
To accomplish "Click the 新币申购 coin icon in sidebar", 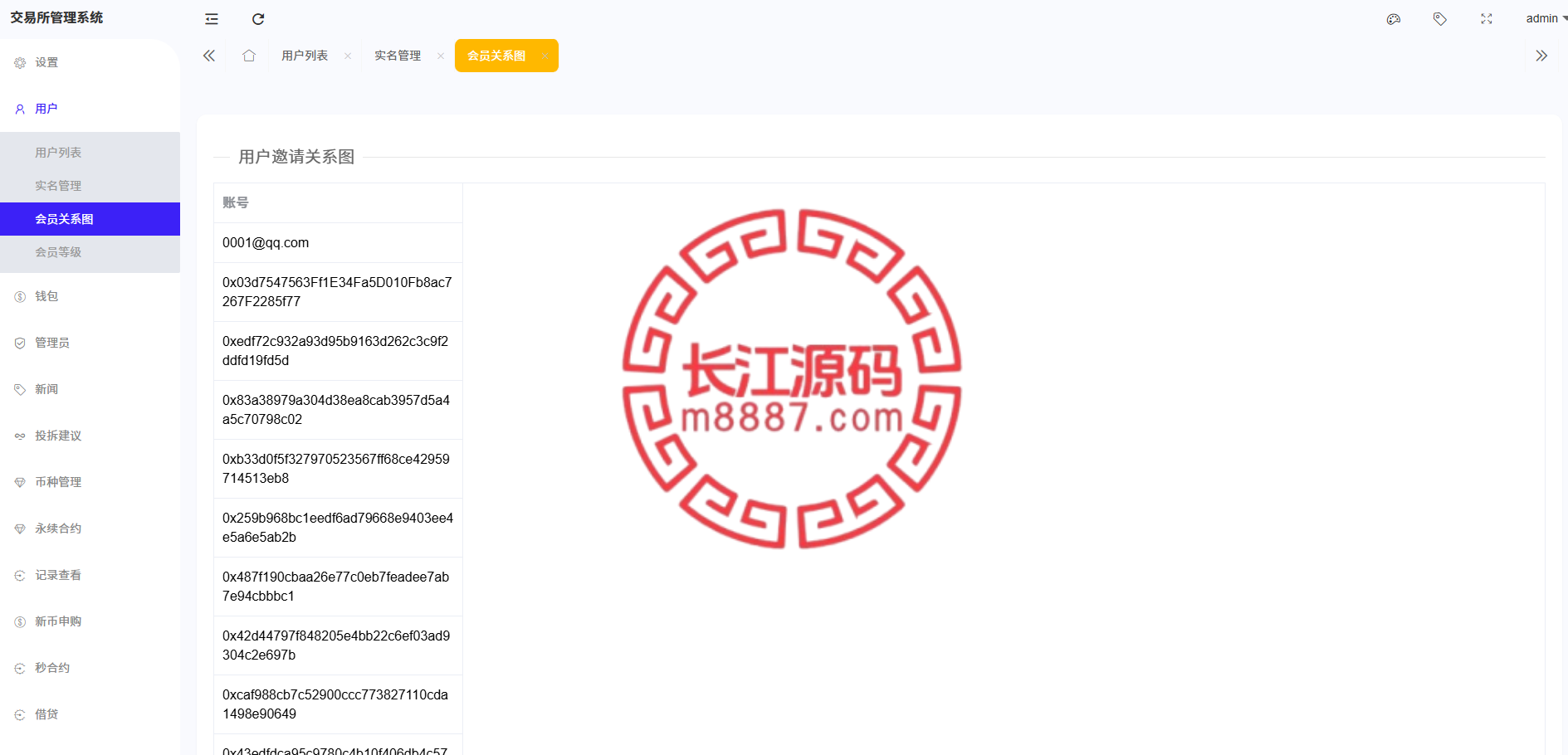I will click(x=20, y=621).
